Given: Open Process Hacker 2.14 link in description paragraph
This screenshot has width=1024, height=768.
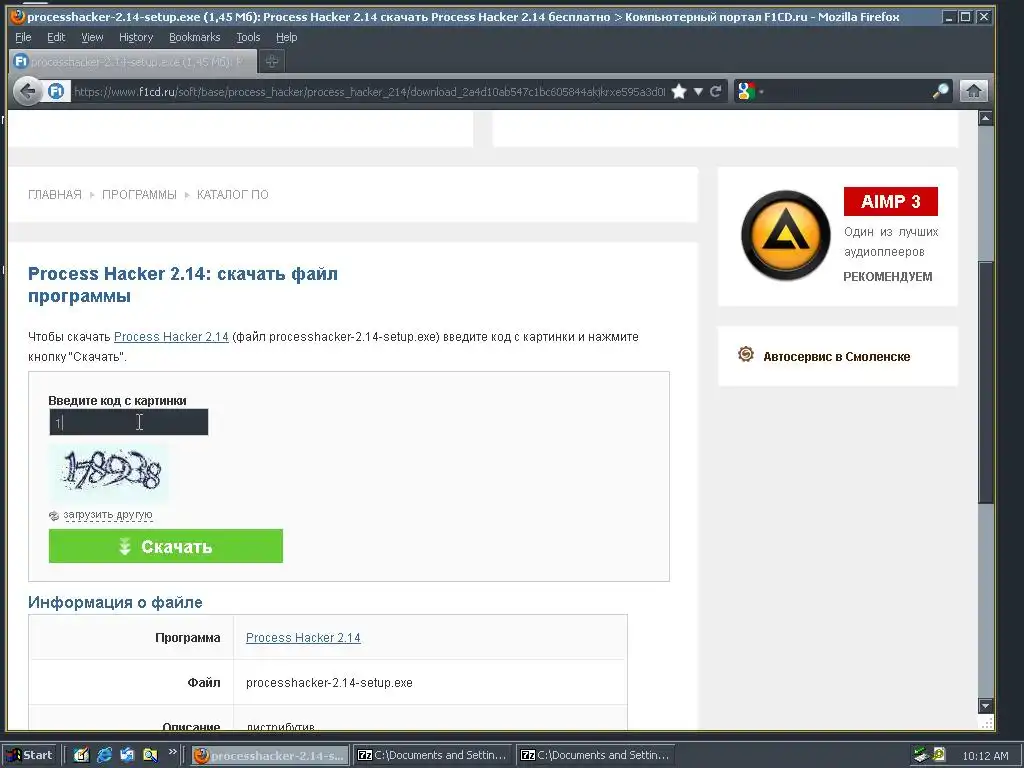Looking at the screenshot, I should coord(171,337).
